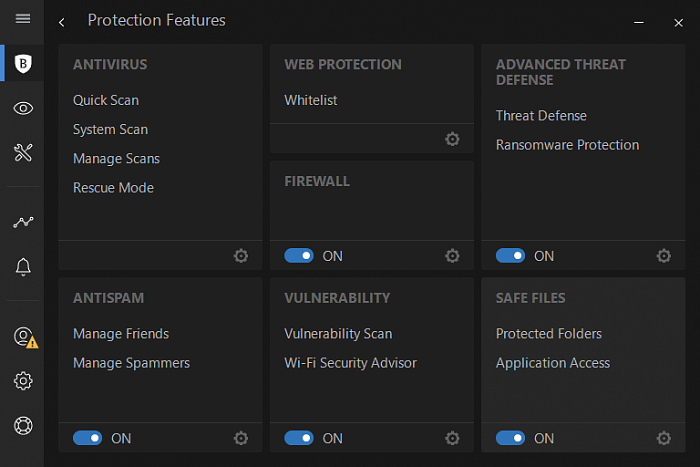
Task: Open the Notifications bell icon
Action: [x=23, y=267]
